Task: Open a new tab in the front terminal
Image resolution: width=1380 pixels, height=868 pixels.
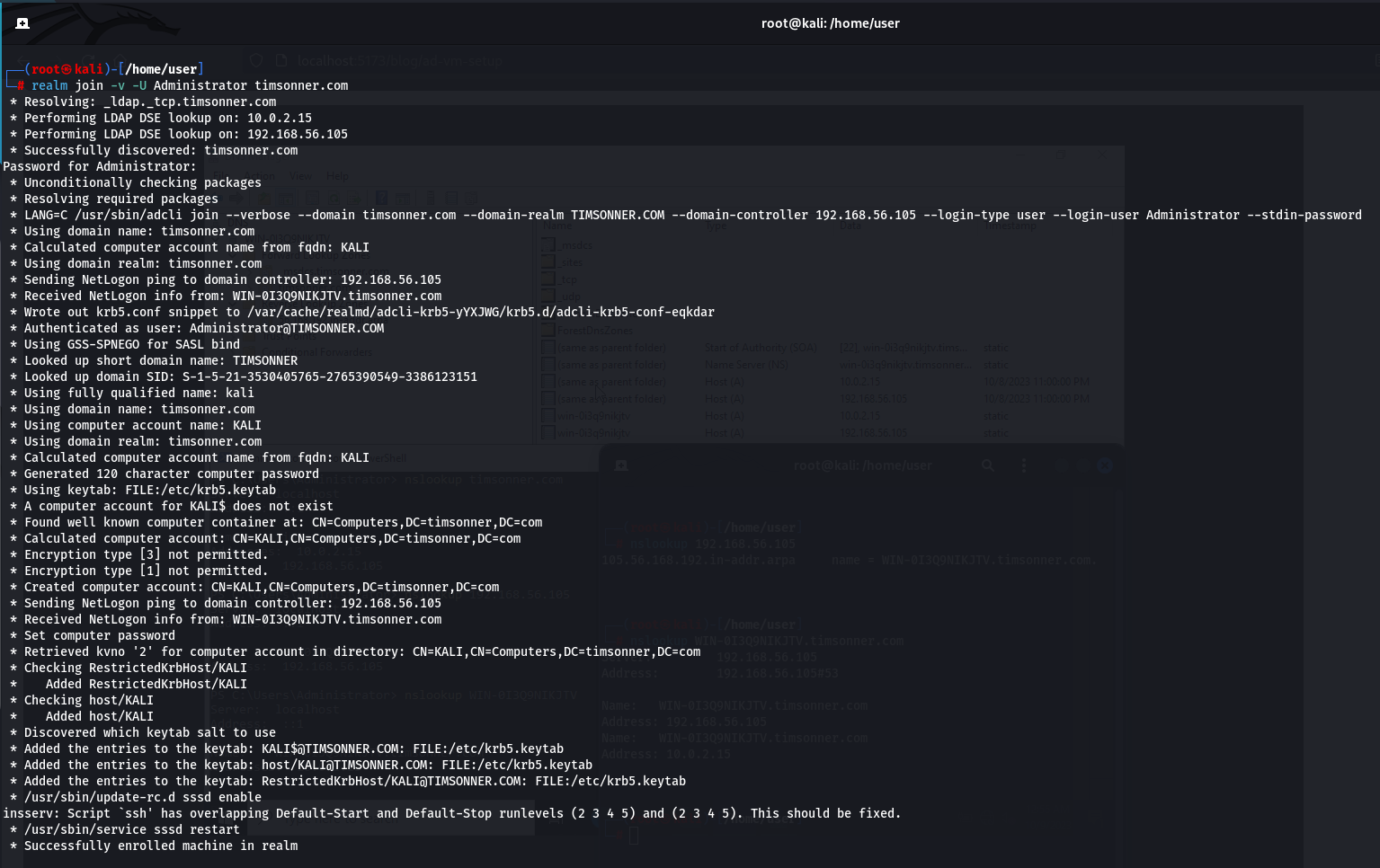Action: pyautogui.click(x=22, y=23)
